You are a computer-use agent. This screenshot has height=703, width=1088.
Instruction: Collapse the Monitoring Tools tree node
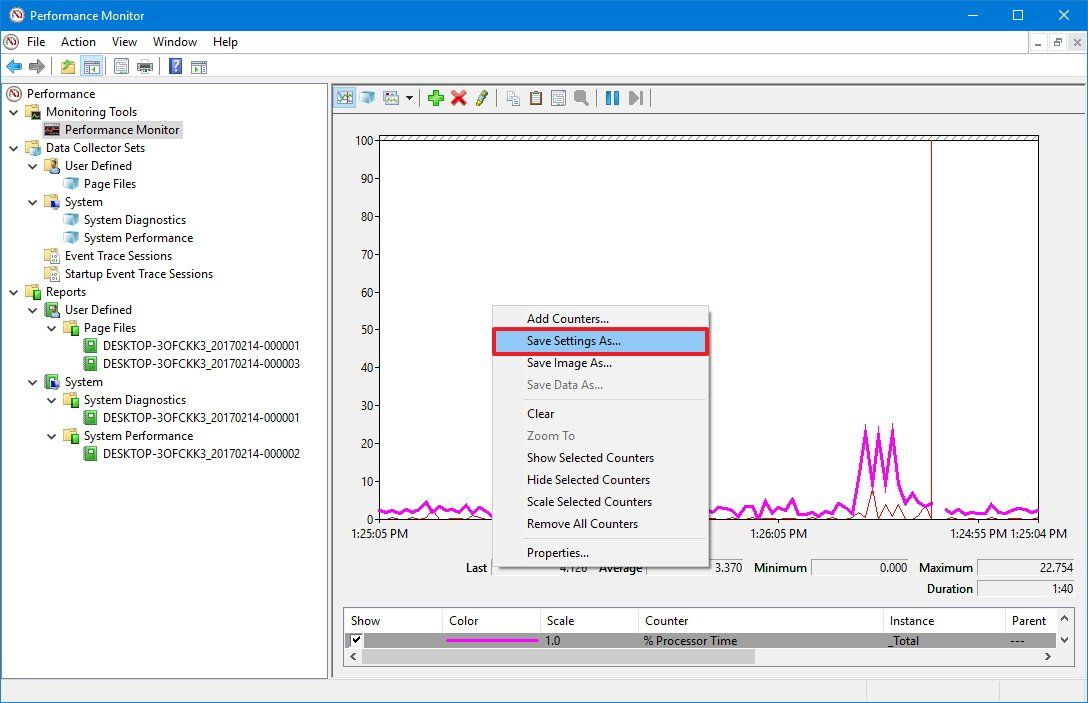(x=13, y=111)
